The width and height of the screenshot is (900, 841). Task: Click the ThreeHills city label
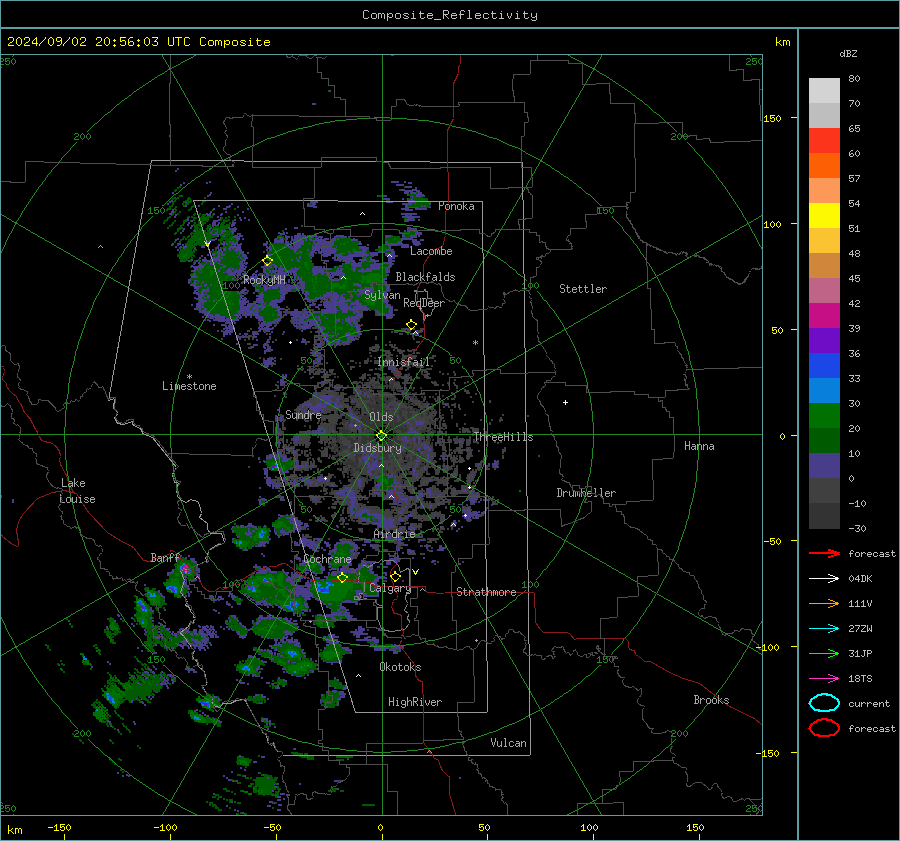(503, 437)
